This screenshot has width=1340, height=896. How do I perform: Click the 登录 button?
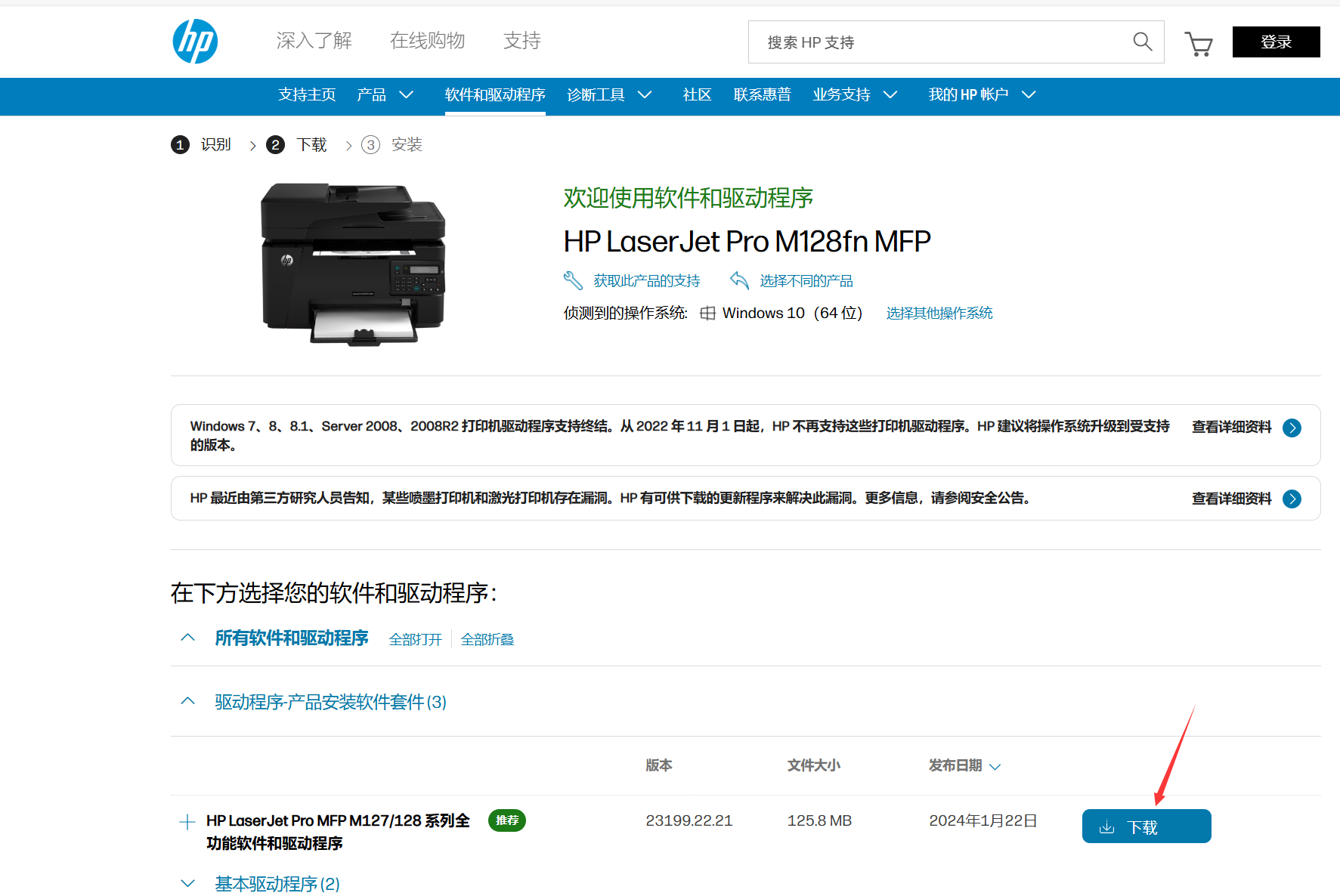[1276, 42]
